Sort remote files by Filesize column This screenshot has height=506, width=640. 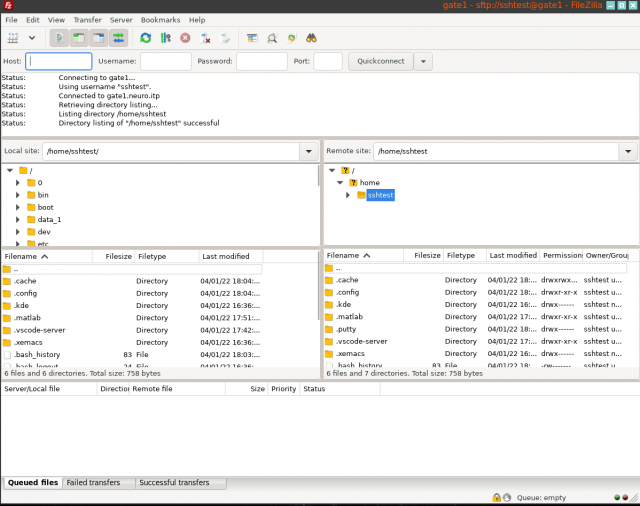[423, 255]
